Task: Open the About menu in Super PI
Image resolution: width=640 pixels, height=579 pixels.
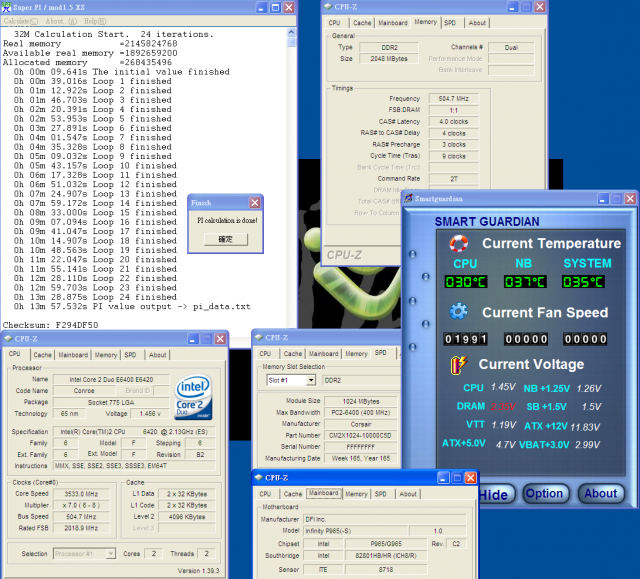Action: (x=61, y=21)
